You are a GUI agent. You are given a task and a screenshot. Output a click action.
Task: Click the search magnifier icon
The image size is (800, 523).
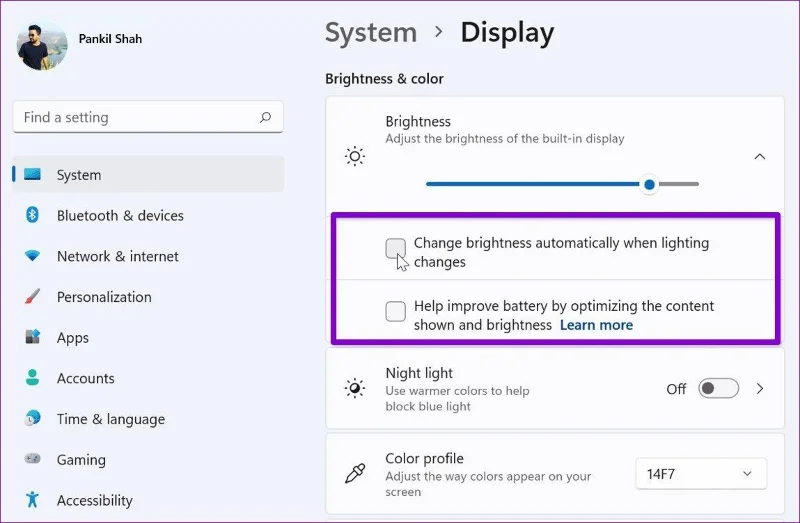click(x=265, y=117)
